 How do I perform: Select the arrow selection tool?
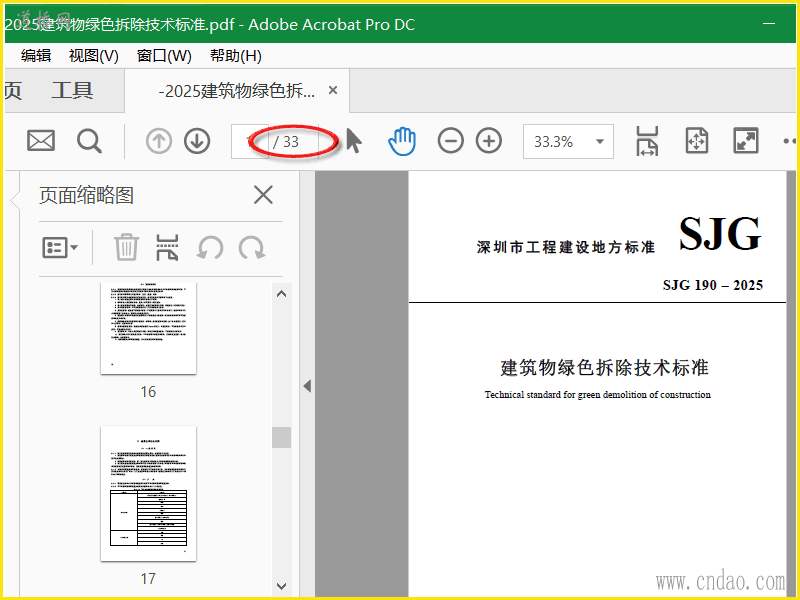click(354, 141)
